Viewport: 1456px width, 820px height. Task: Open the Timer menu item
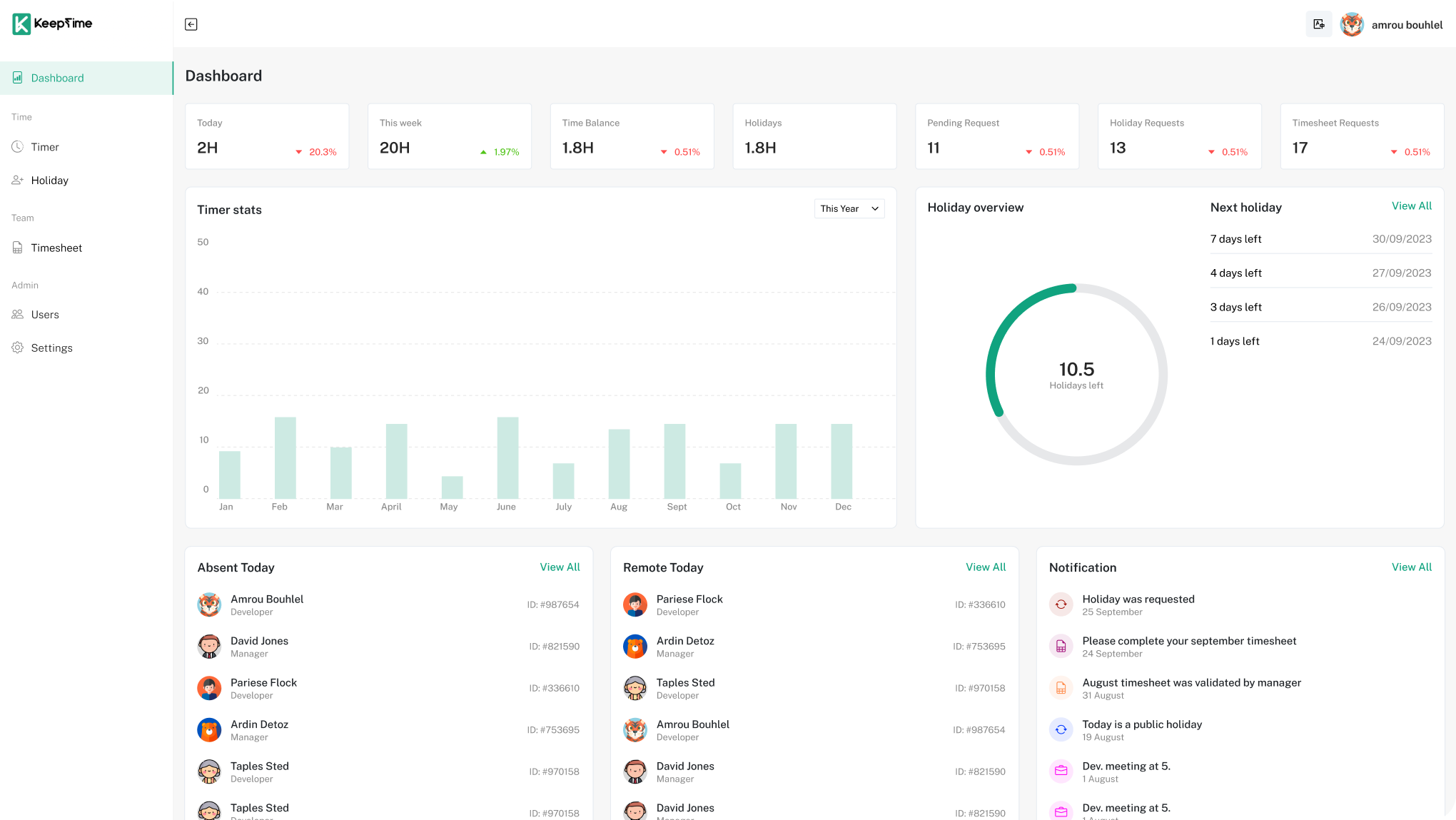coord(45,147)
